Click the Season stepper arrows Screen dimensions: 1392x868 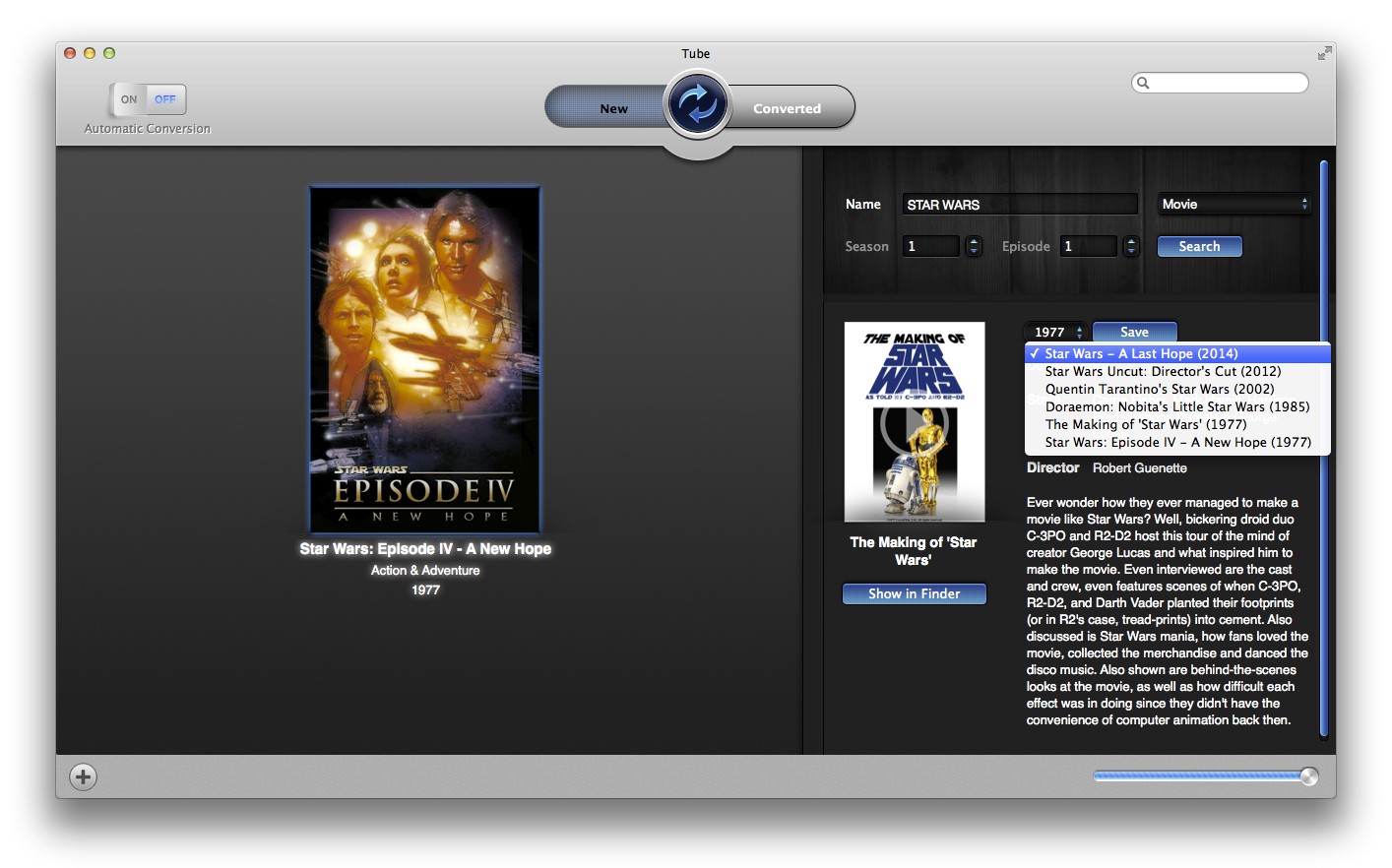974,246
